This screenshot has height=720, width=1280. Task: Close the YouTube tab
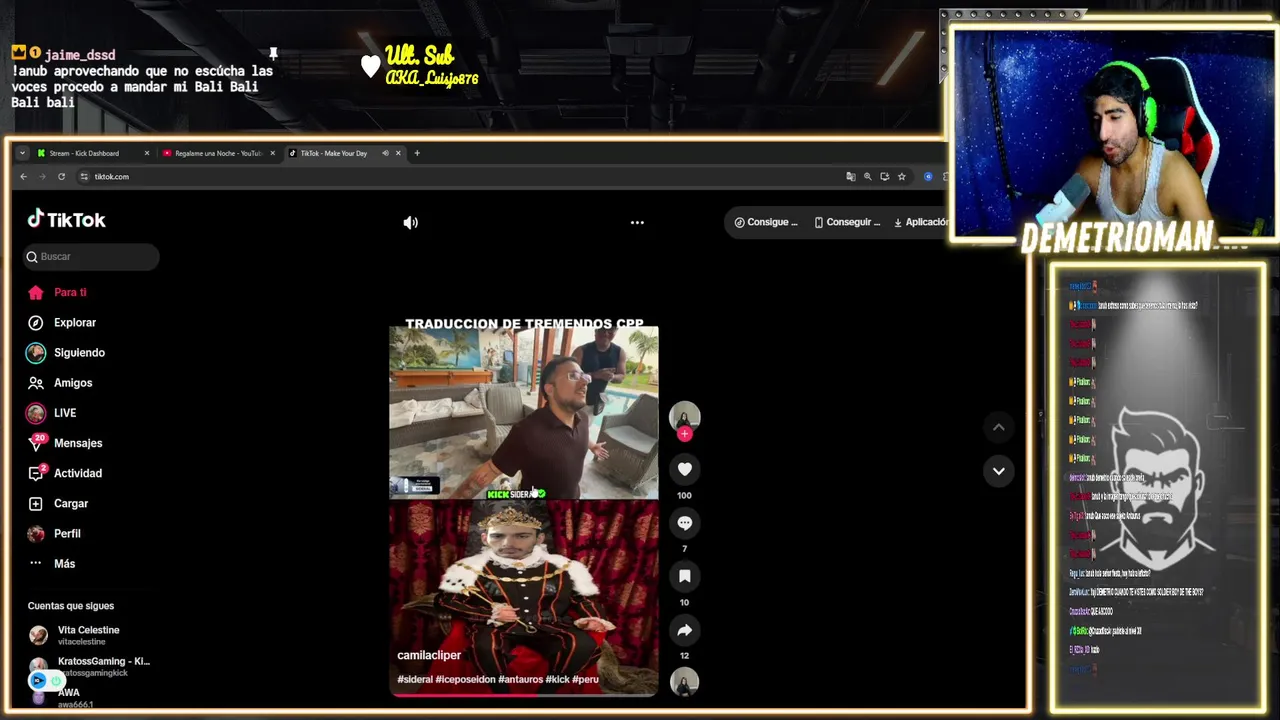(x=272, y=153)
